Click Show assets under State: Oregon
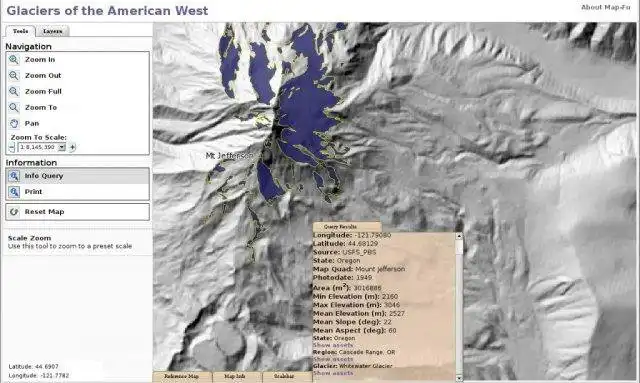640x383 pixels. [x=333, y=345]
